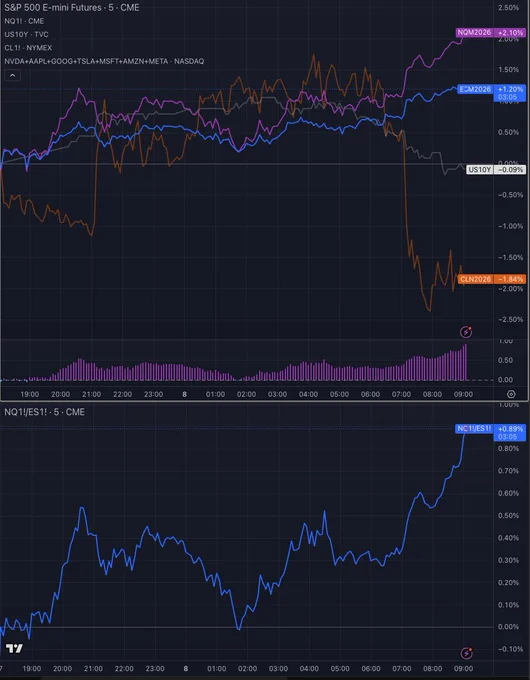Click the lightning event icon on the upper chart
Screen dimensions: 530x680
coord(466,332)
